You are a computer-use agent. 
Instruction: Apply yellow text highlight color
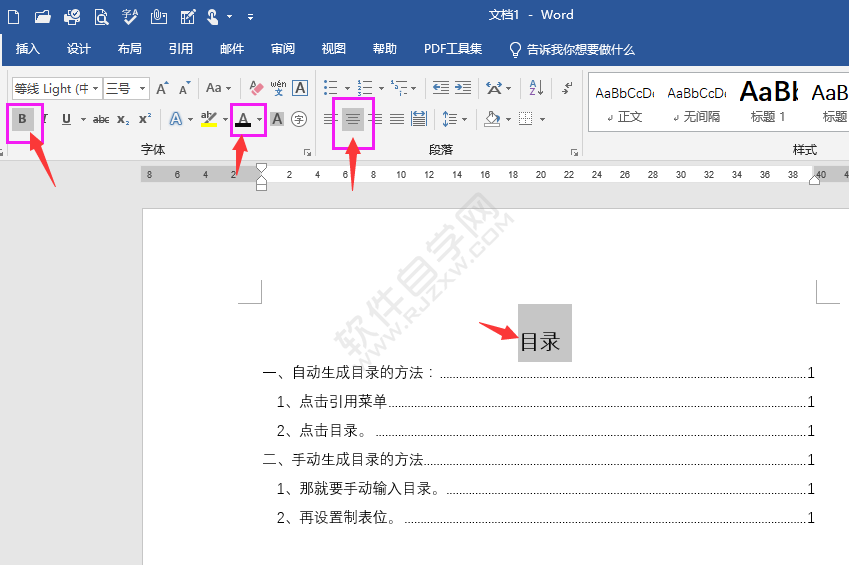tap(209, 119)
